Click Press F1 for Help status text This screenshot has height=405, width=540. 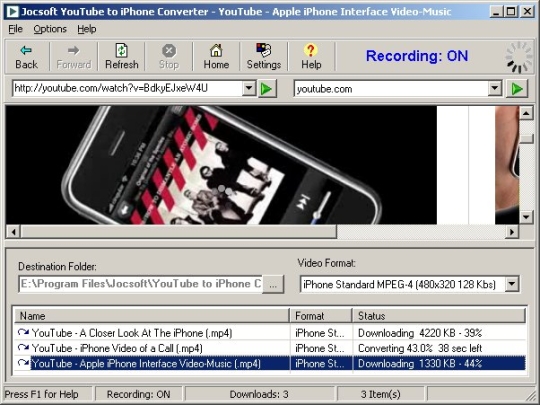42,394
